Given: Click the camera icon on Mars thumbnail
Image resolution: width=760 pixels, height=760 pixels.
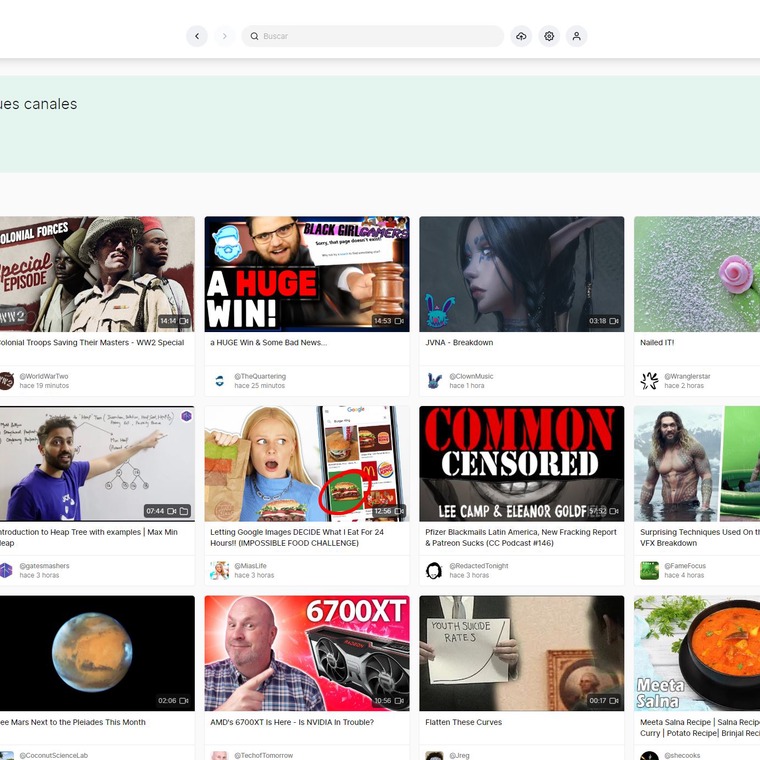Looking at the screenshot, I should coord(184,700).
